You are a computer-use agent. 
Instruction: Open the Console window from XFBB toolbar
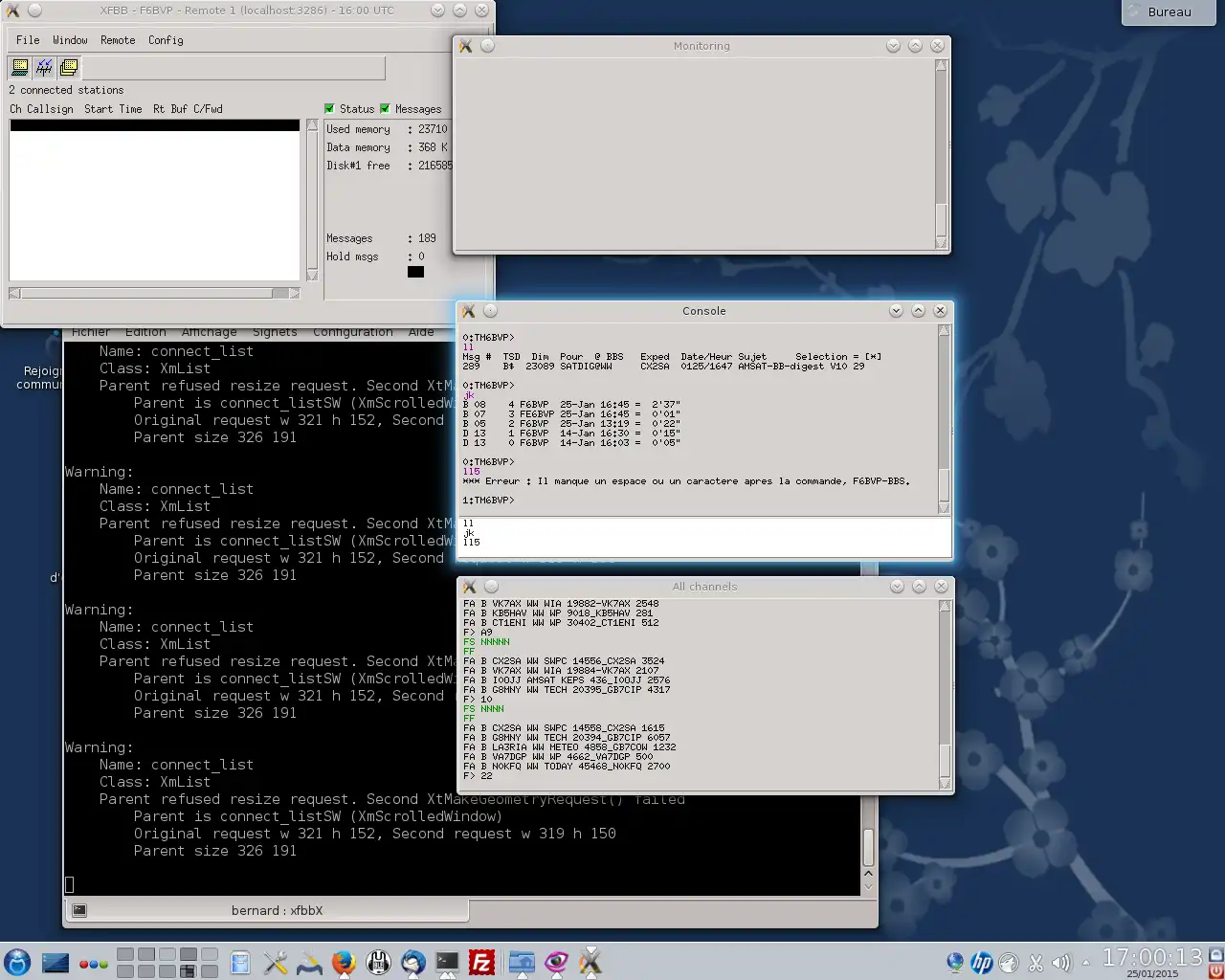coord(19,67)
